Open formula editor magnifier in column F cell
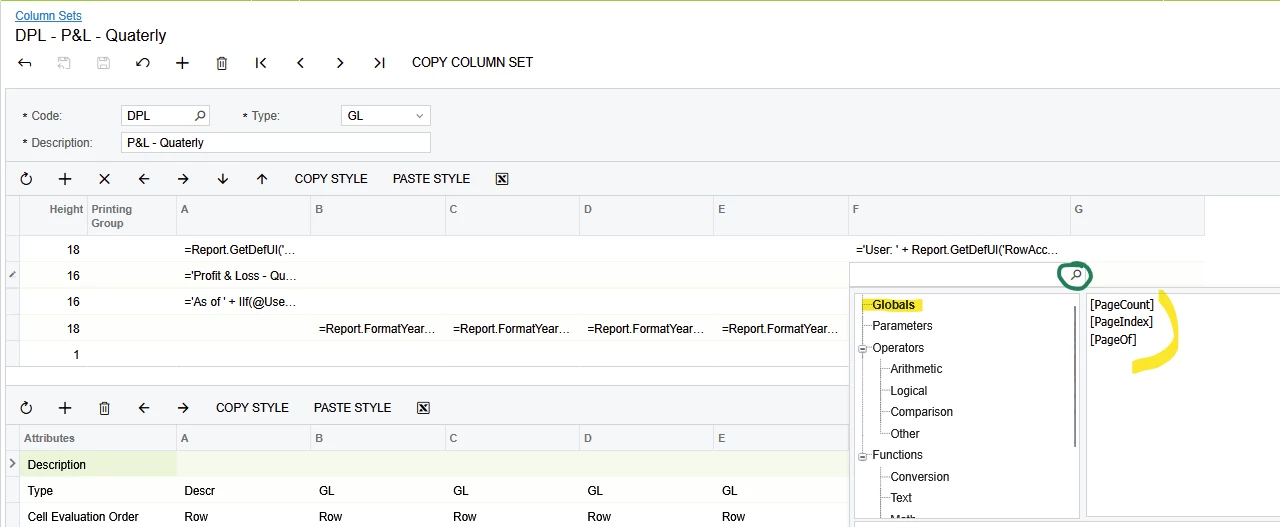Viewport: 1280px width, 527px height. click(1076, 275)
